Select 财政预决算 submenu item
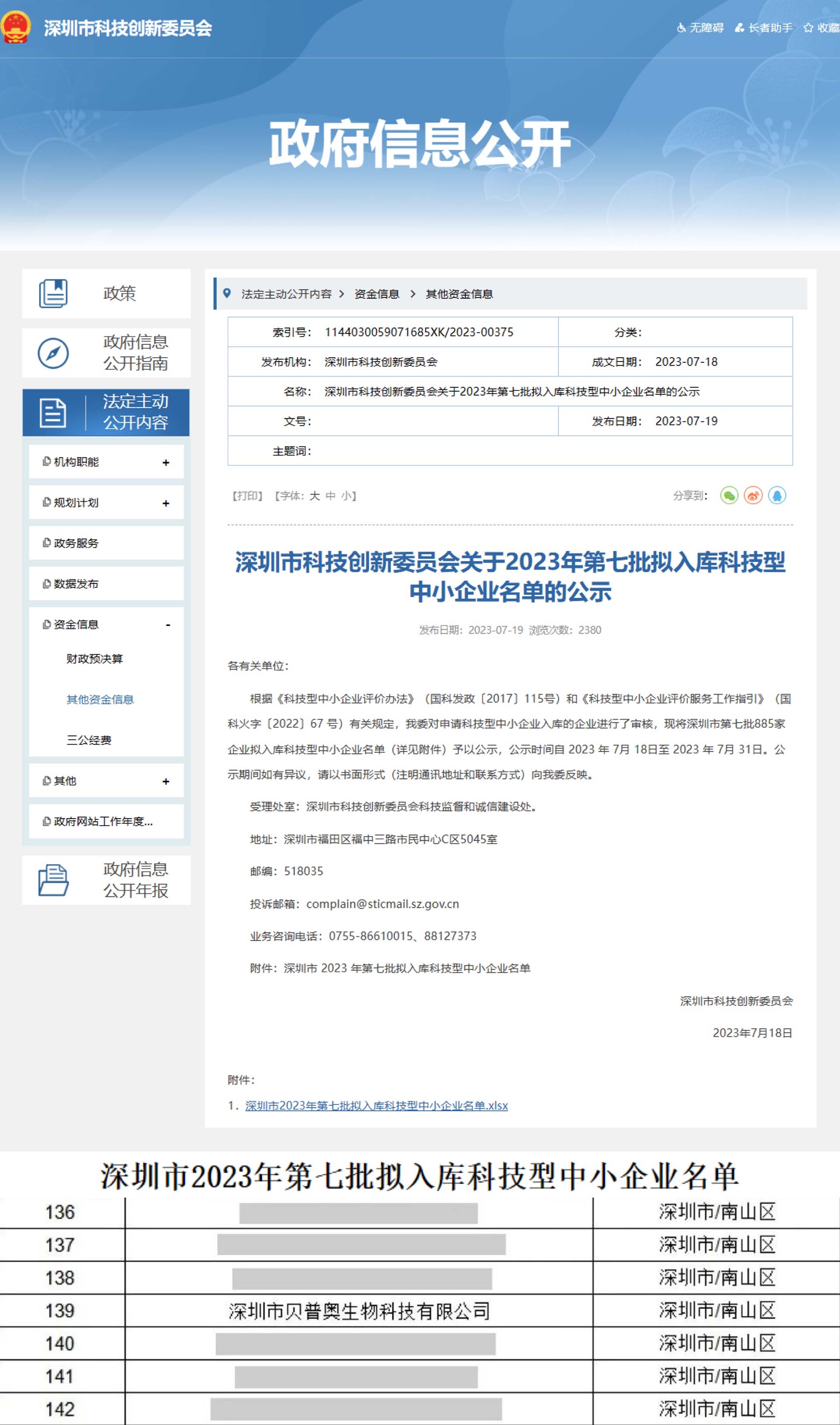This screenshot has width=840, height=1425. pyautogui.click(x=94, y=658)
